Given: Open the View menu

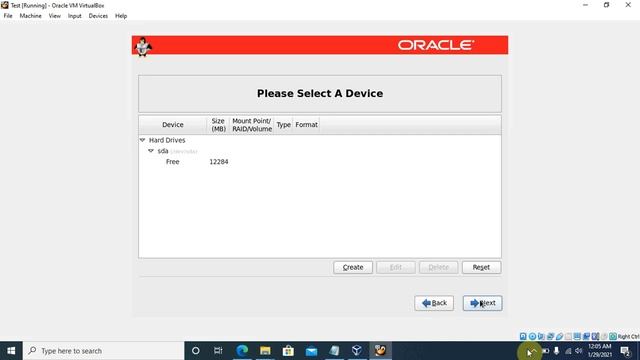Looking at the screenshot, I should [x=55, y=16].
